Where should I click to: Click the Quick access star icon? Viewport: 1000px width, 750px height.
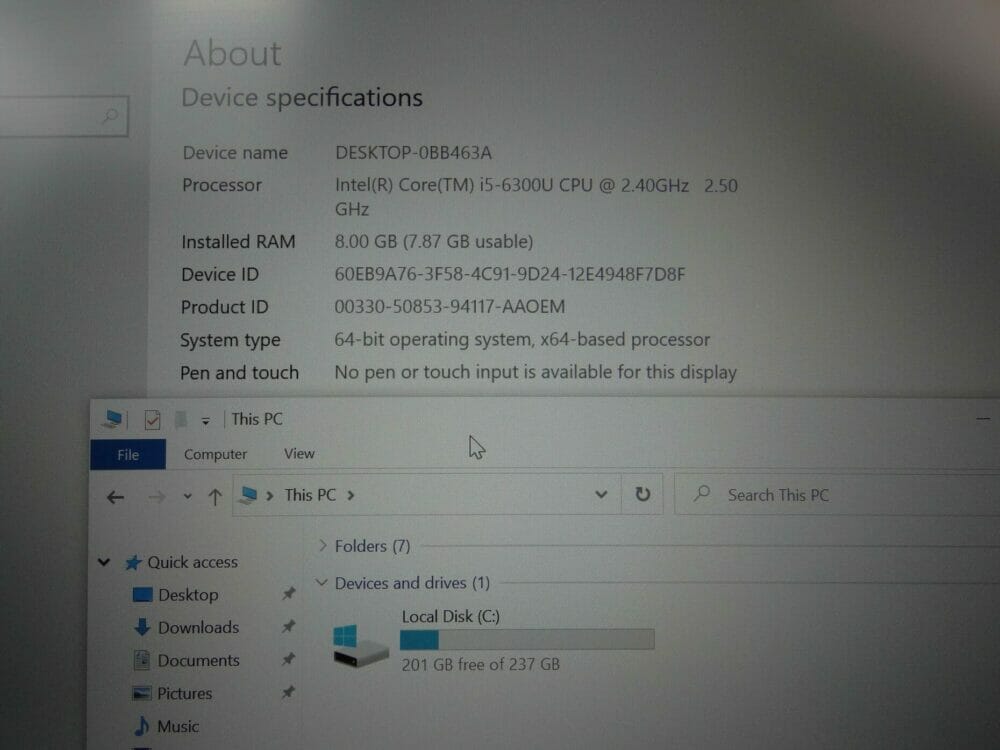tap(133, 562)
